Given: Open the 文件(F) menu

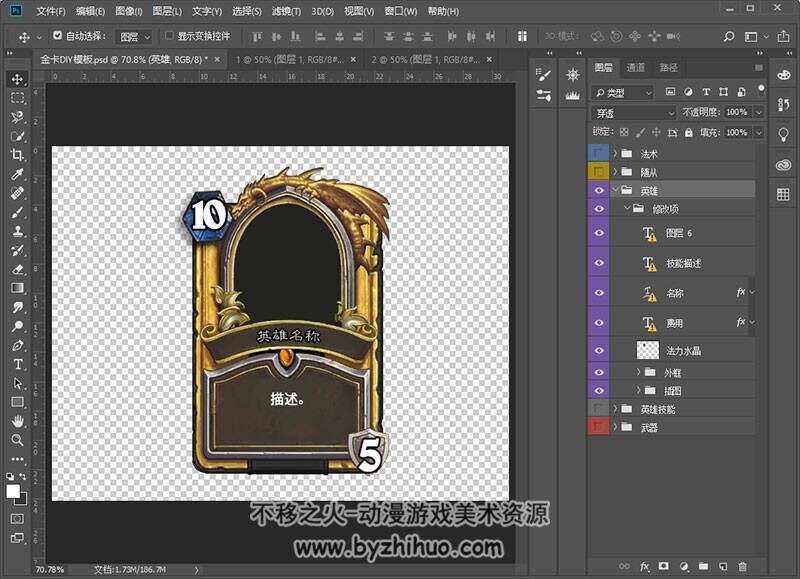Looking at the screenshot, I should [x=51, y=11].
